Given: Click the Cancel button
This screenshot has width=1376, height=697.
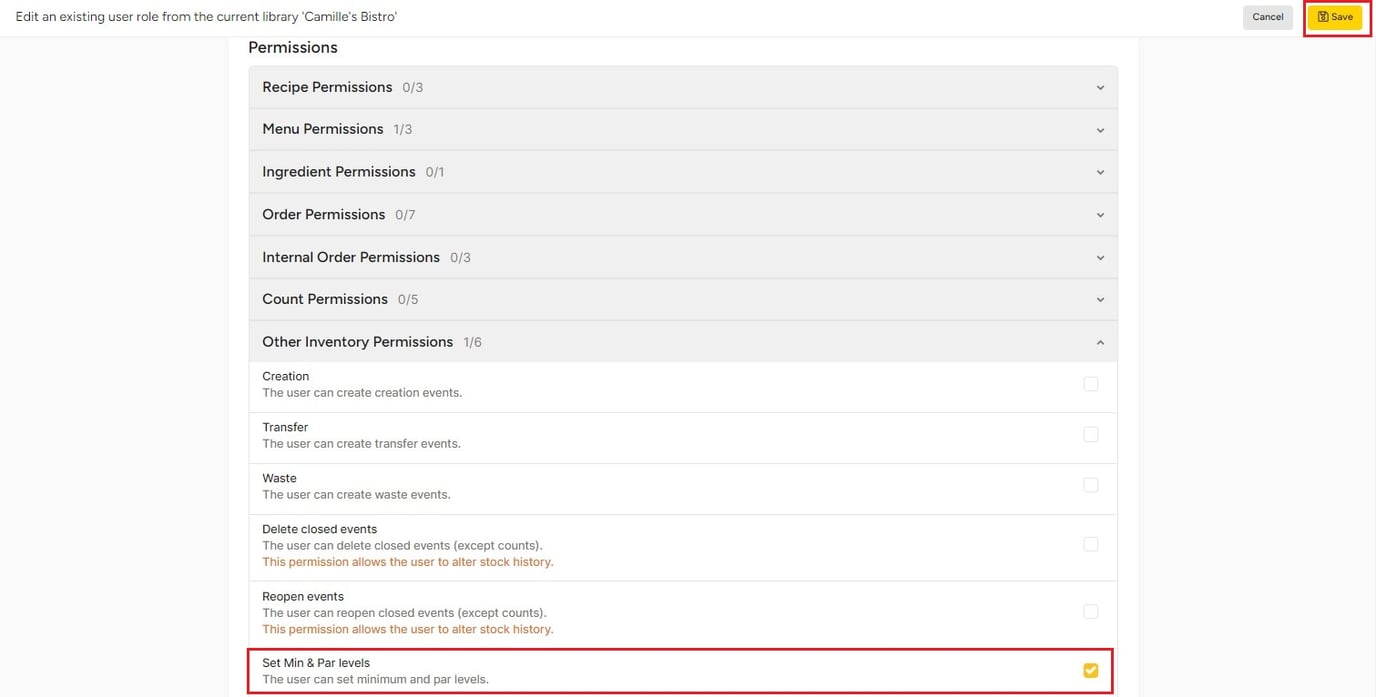Looking at the screenshot, I should (1267, 17).
